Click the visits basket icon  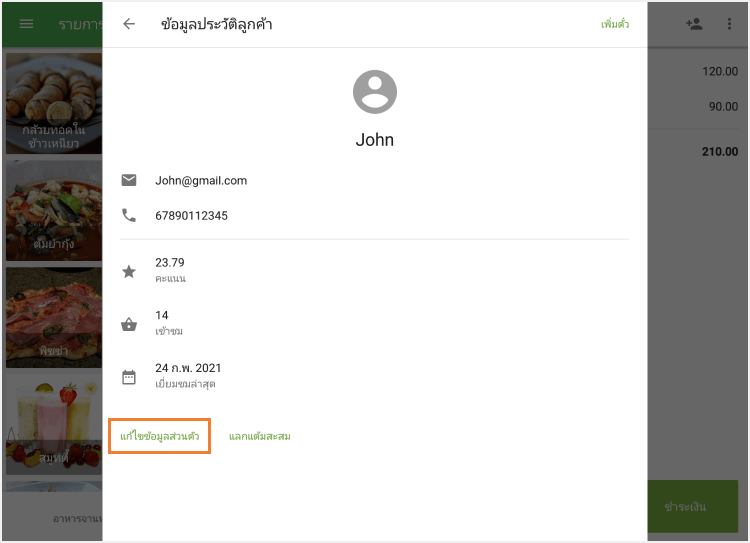click(129, 324)
